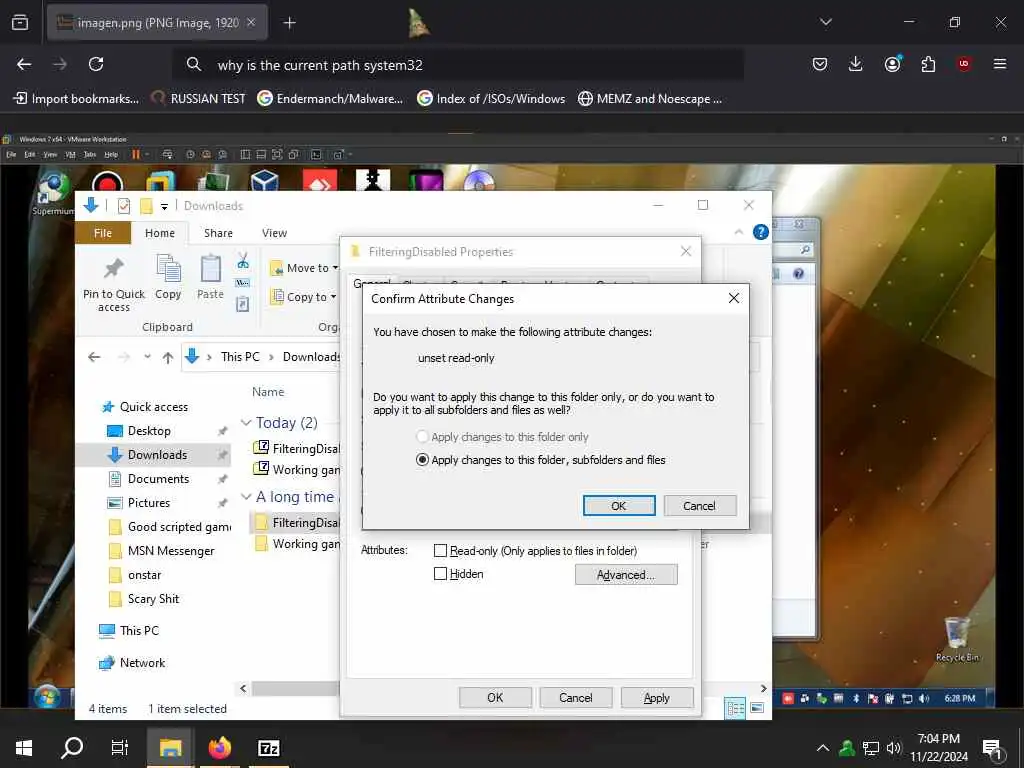The image size is (1024, 768).
Task: Click Apply in FilteringDisabled Properties
Action: pos(656,697)
